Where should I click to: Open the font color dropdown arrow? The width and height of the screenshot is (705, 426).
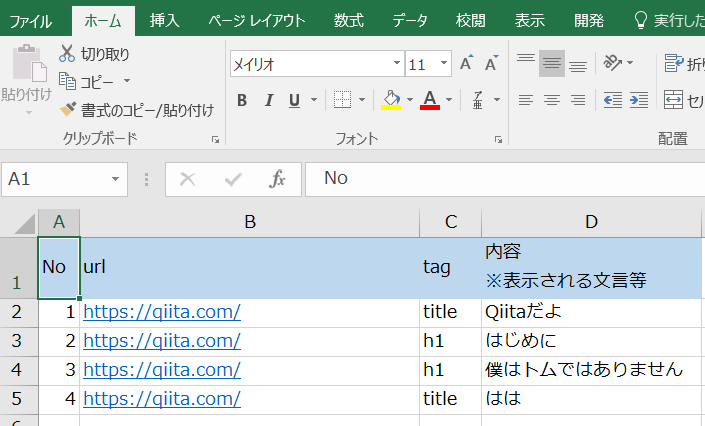pos(449,100)
